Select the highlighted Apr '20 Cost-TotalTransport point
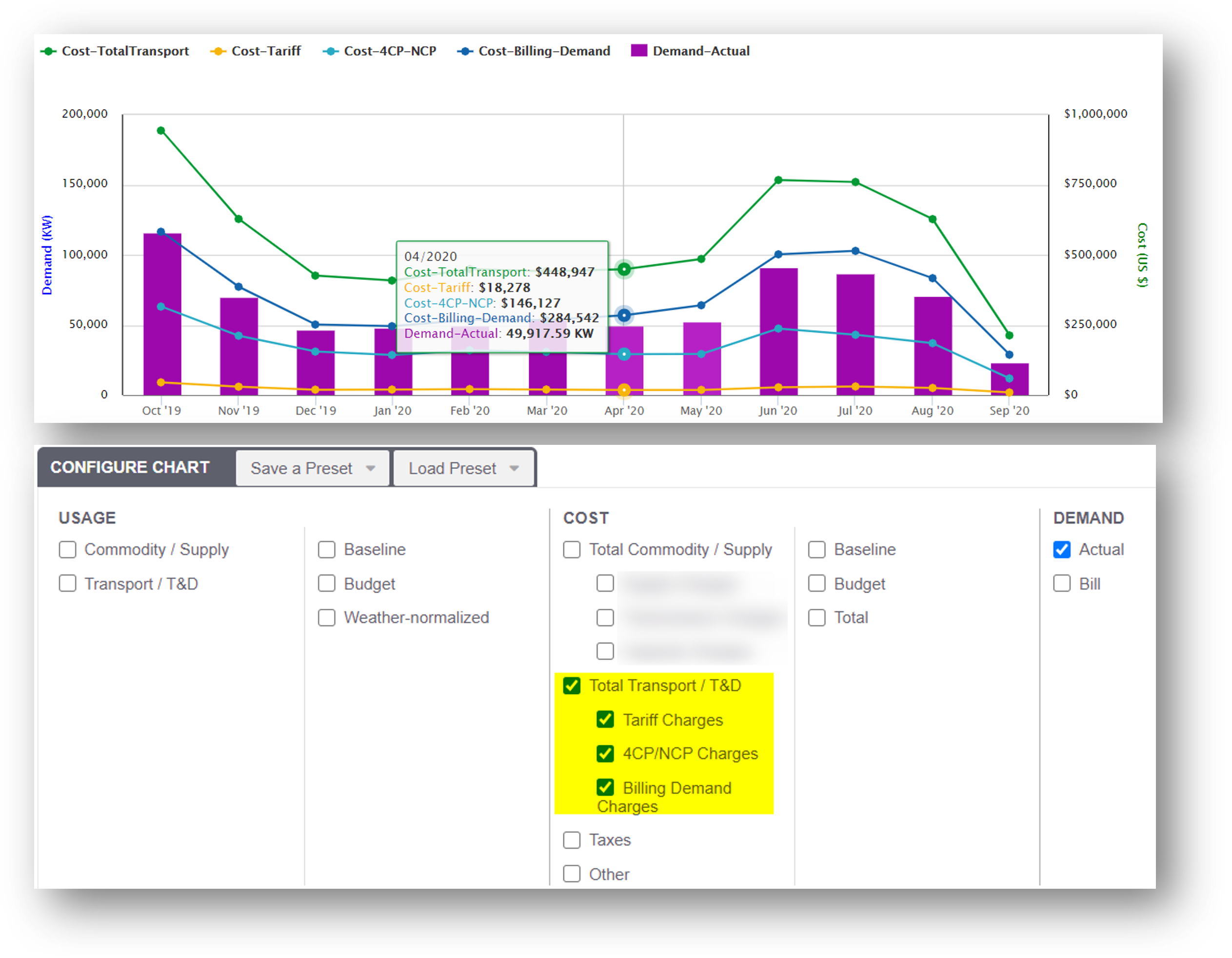1232x958 pixels. click(624, 269)
